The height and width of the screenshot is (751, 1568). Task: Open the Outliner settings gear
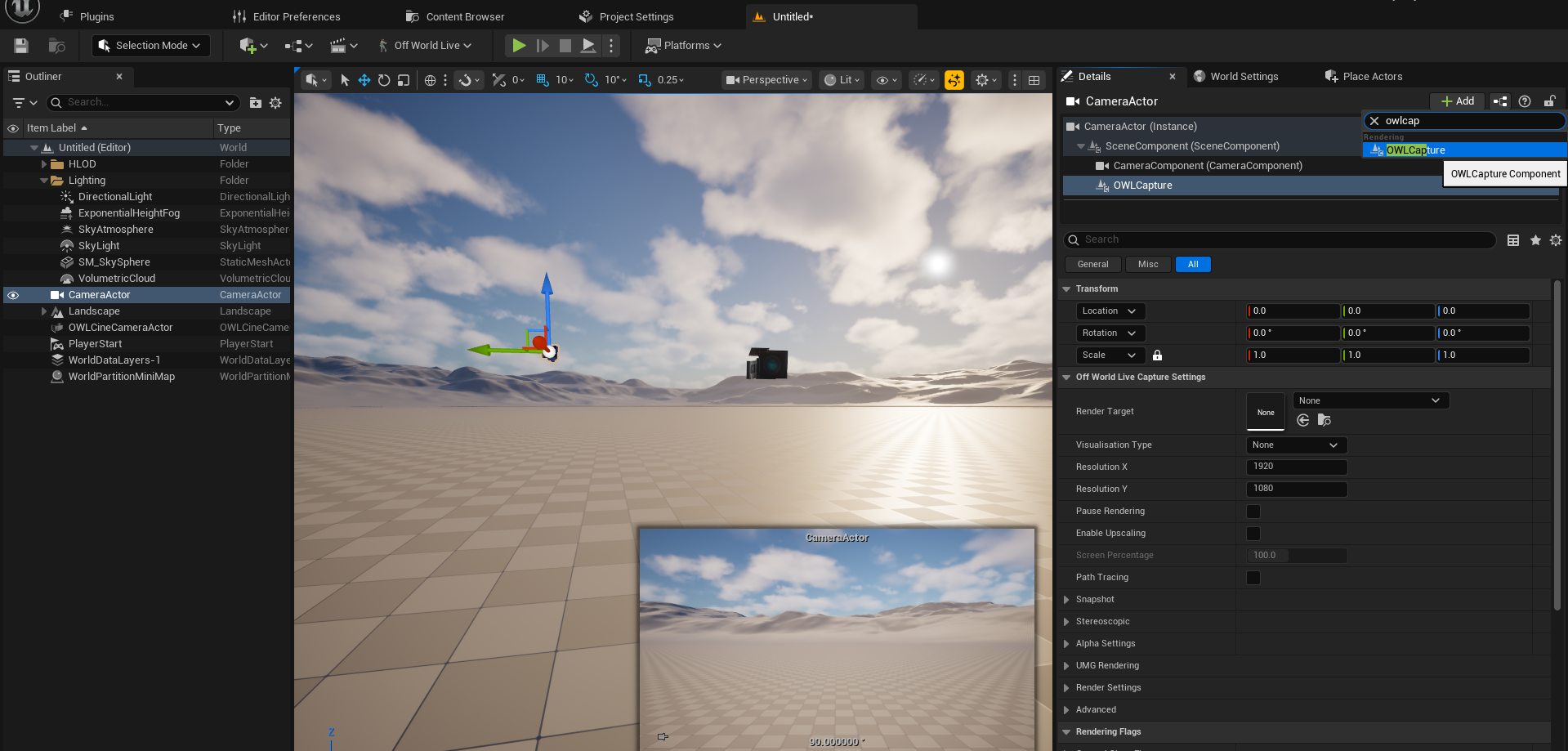pyautogui.click(x=275, y=102)
